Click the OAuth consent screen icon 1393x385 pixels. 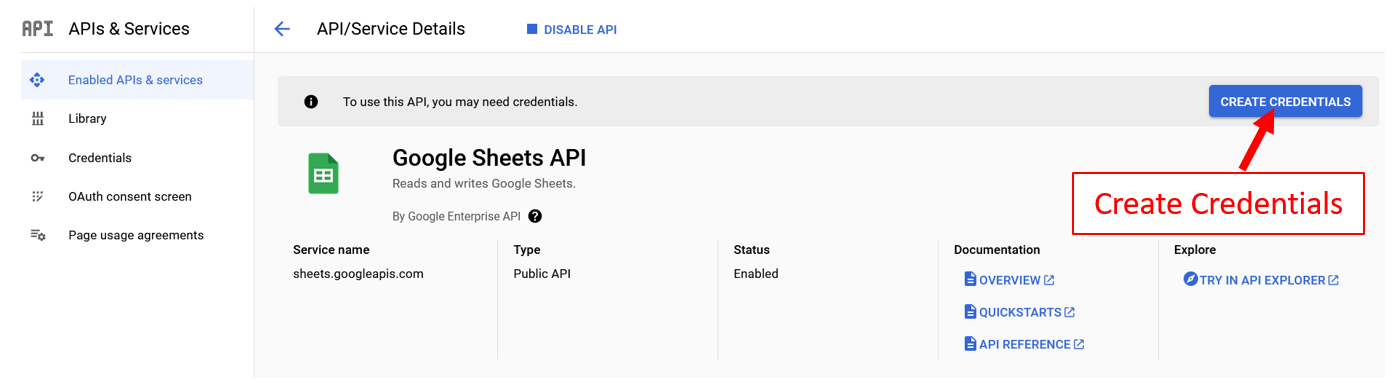(38, 197)
